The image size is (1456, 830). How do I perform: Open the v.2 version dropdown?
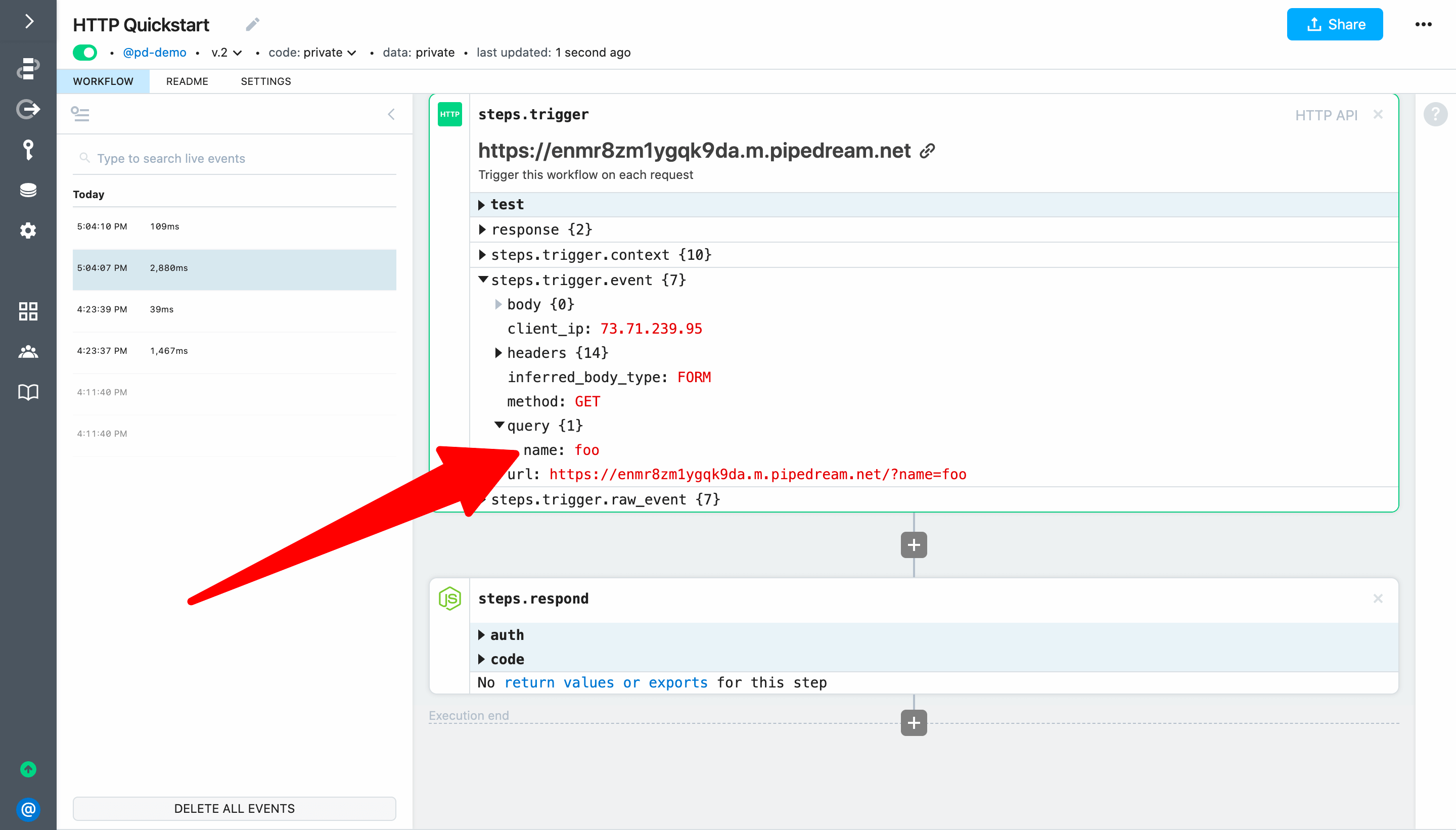point(226,53)
